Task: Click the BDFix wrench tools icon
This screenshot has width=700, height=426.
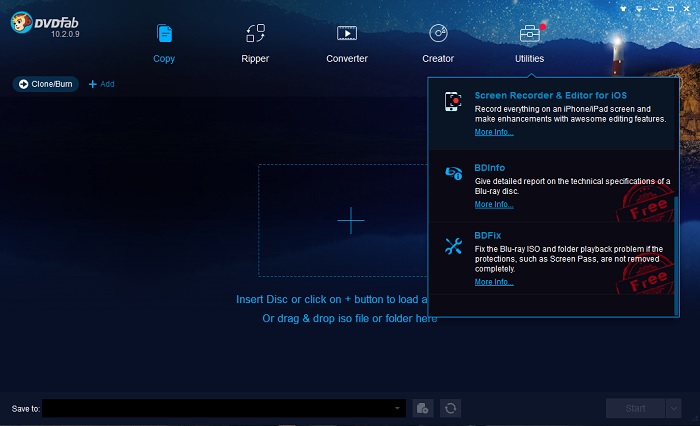Action: click(x=453, y=246)
